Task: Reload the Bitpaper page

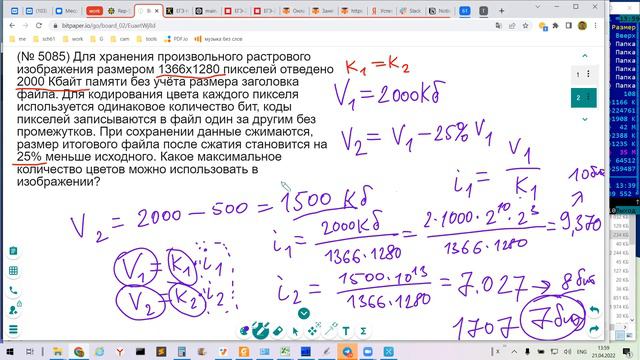Action: [x=39, y=25]
